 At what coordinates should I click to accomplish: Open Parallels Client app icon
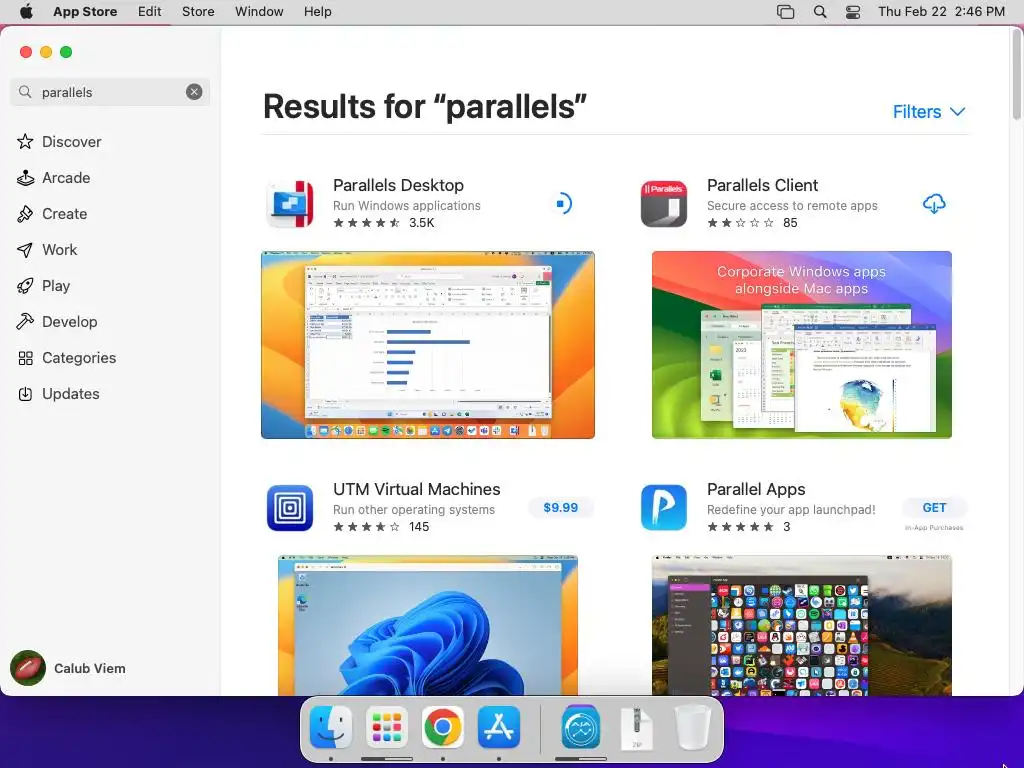point(664,204)
